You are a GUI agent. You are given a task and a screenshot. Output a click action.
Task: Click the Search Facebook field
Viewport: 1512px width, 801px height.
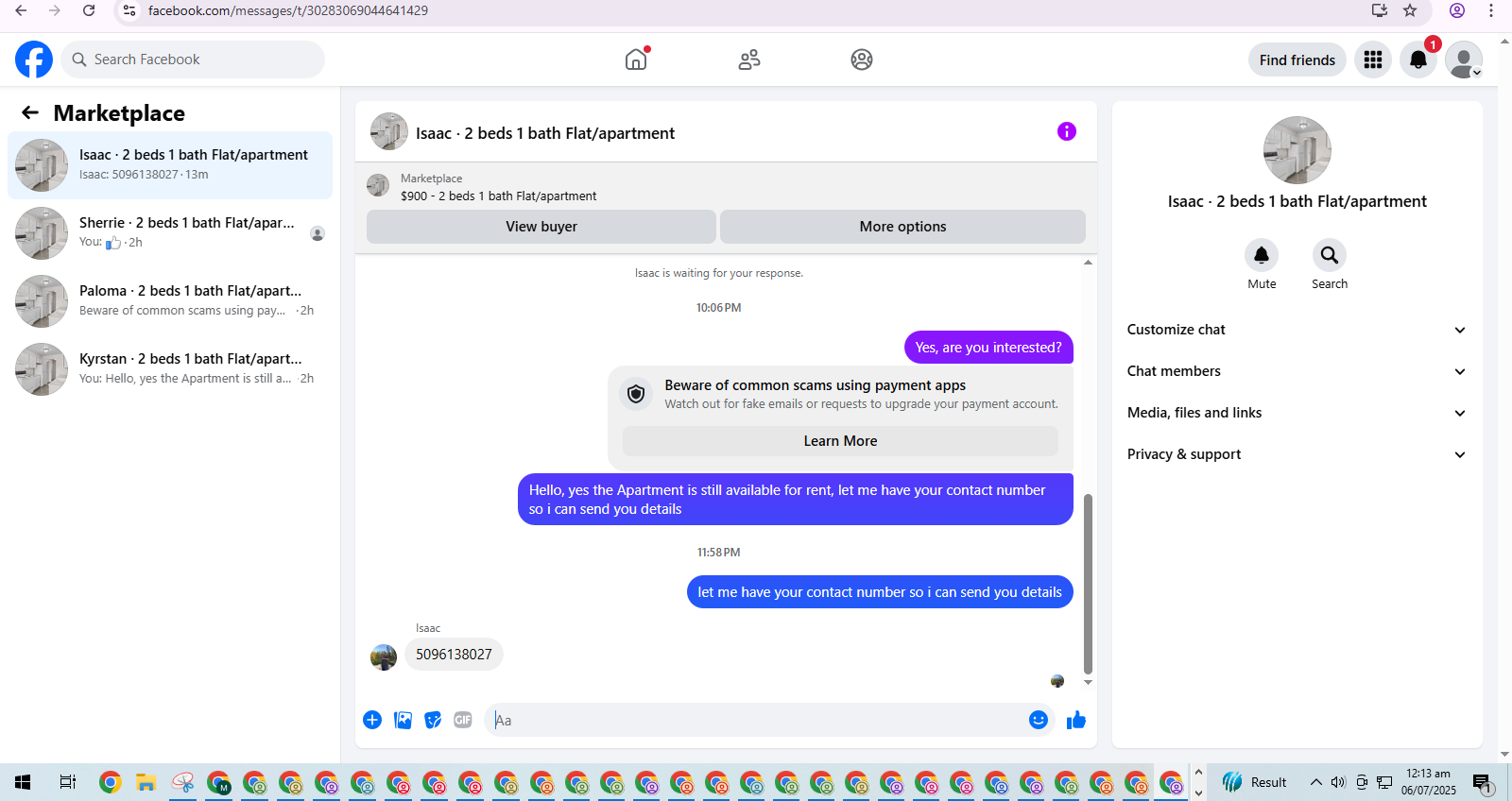click(193, 60)
